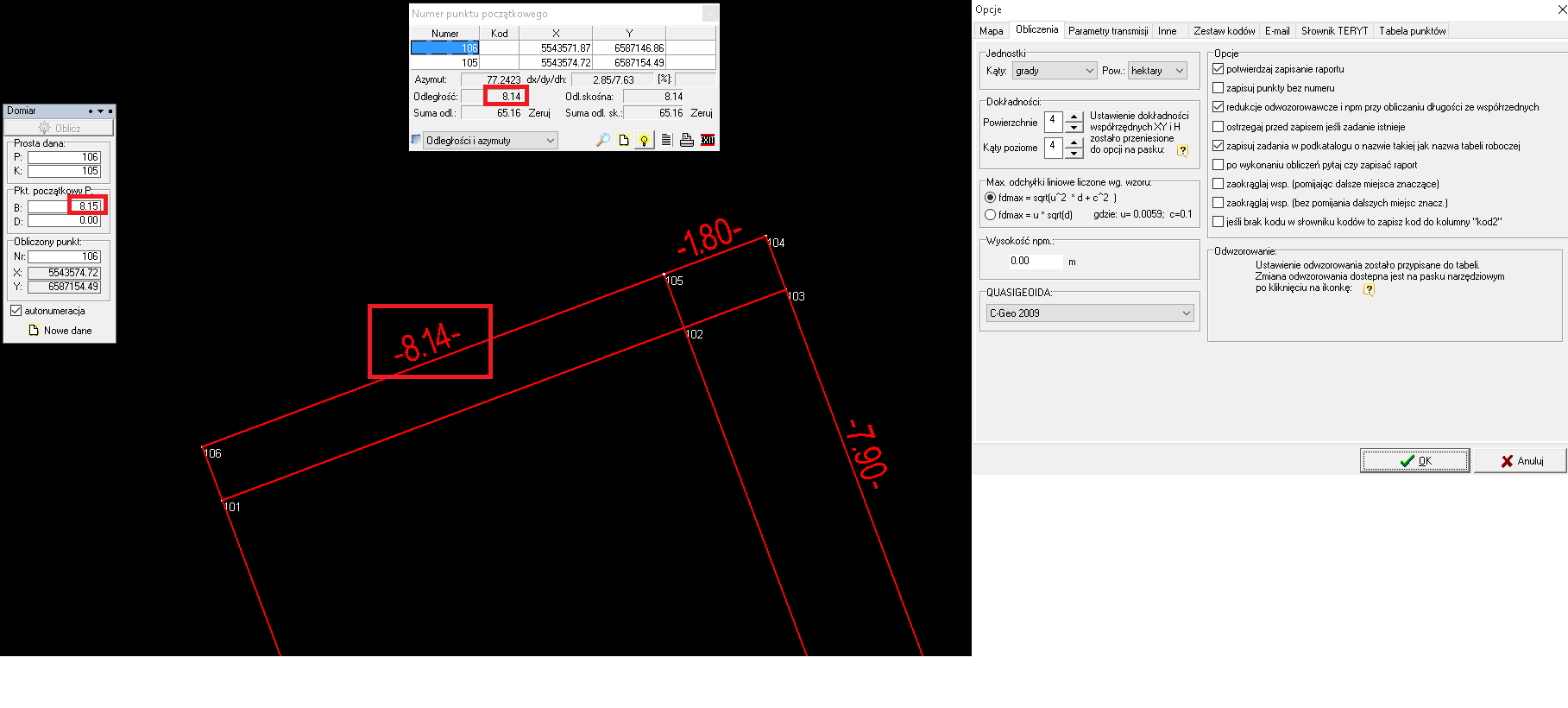
Task: Click the Nr field in Obliczony punkt
Action: (x=64, y=256)
